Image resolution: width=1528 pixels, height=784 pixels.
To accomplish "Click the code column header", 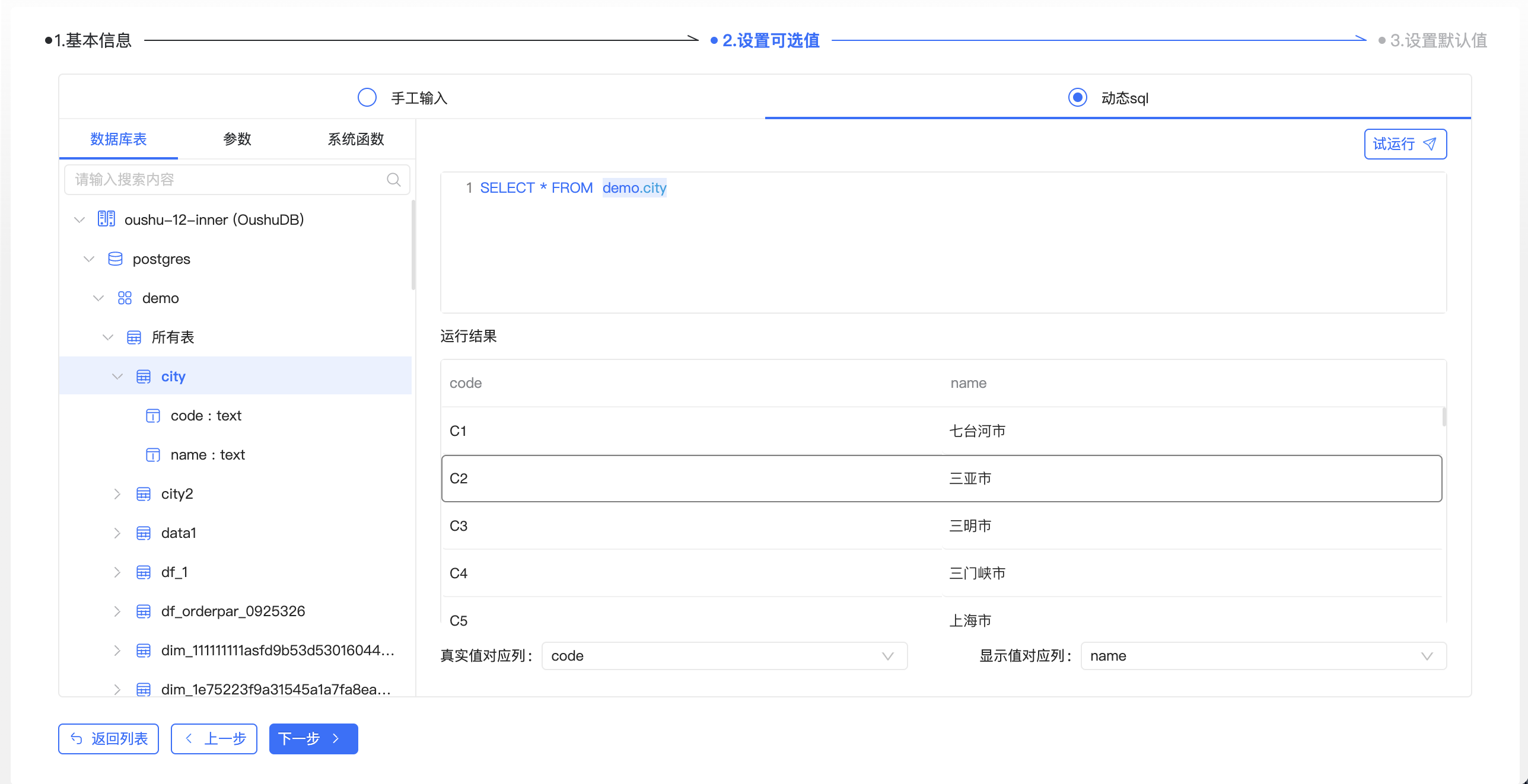I will [x=466, y=383].
